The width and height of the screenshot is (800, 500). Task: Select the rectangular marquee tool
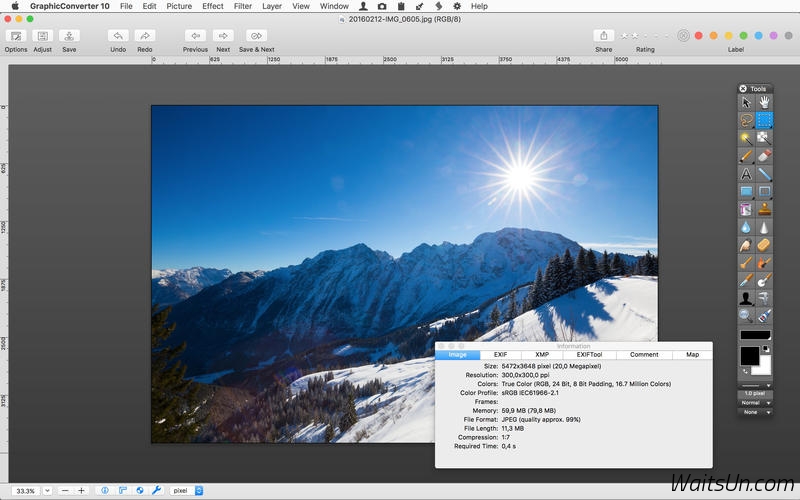coord(764,120)
